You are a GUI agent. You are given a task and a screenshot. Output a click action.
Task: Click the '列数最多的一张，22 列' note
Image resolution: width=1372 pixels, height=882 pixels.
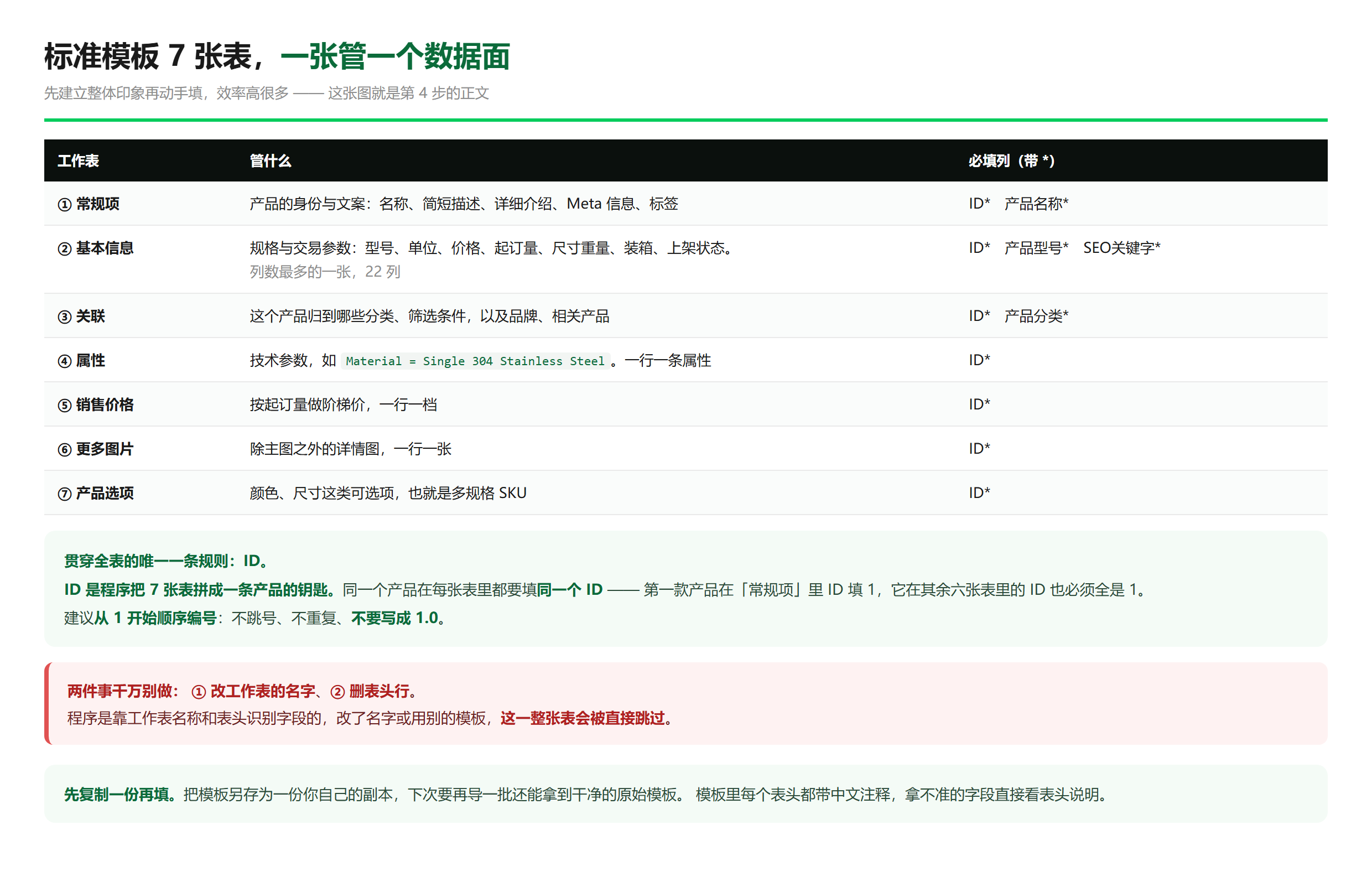tap(325, 272)
